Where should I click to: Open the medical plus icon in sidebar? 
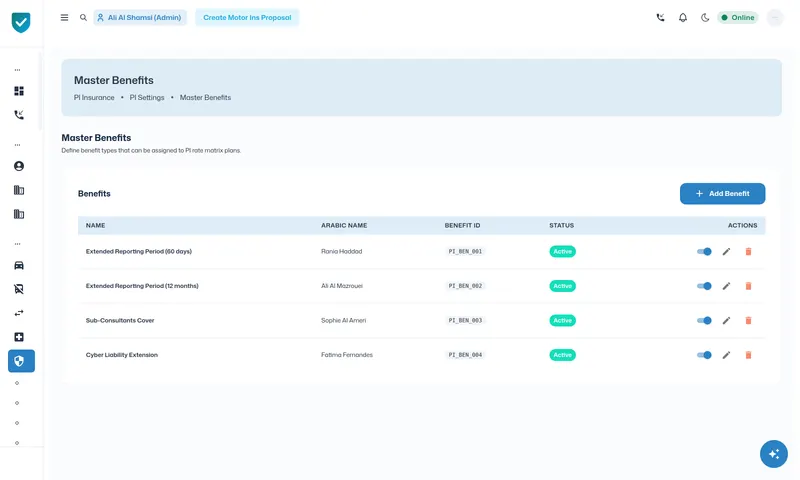19,337
